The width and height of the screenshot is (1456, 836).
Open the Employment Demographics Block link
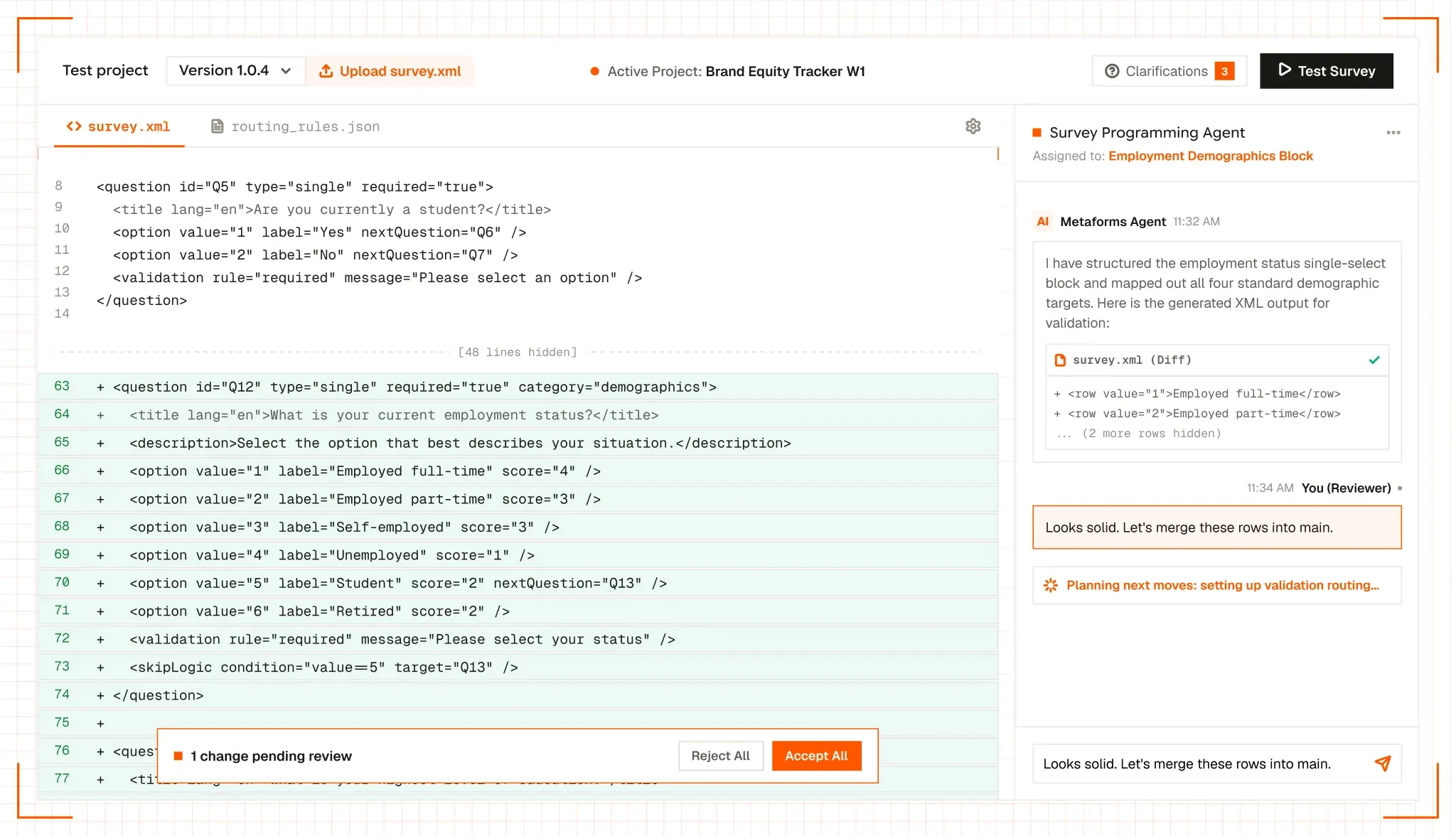tap(1210, 156)
